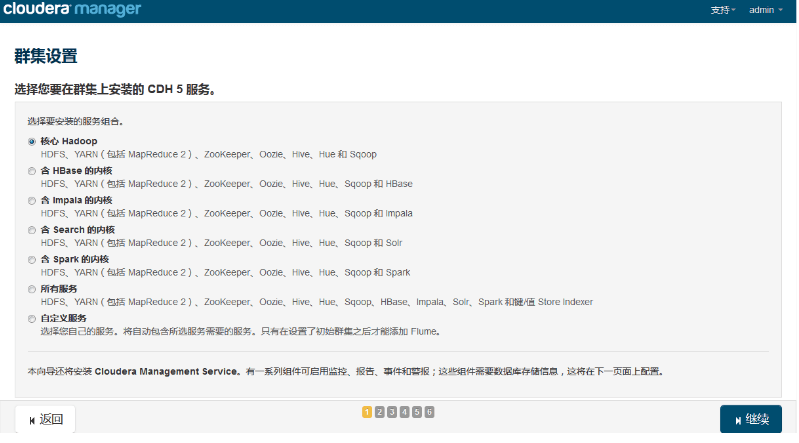Choose the 含 Impala 的内核 option
799x443 pixels.
tap(32, 200)
